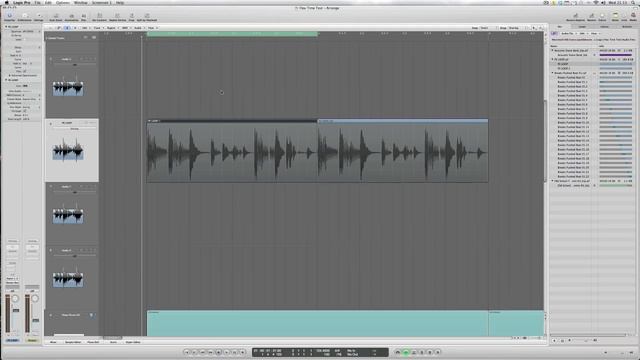This screenshot has height=360, width=640.
Task: Click the Repeat Section toolbar icon
Action: tap(118, 17)
